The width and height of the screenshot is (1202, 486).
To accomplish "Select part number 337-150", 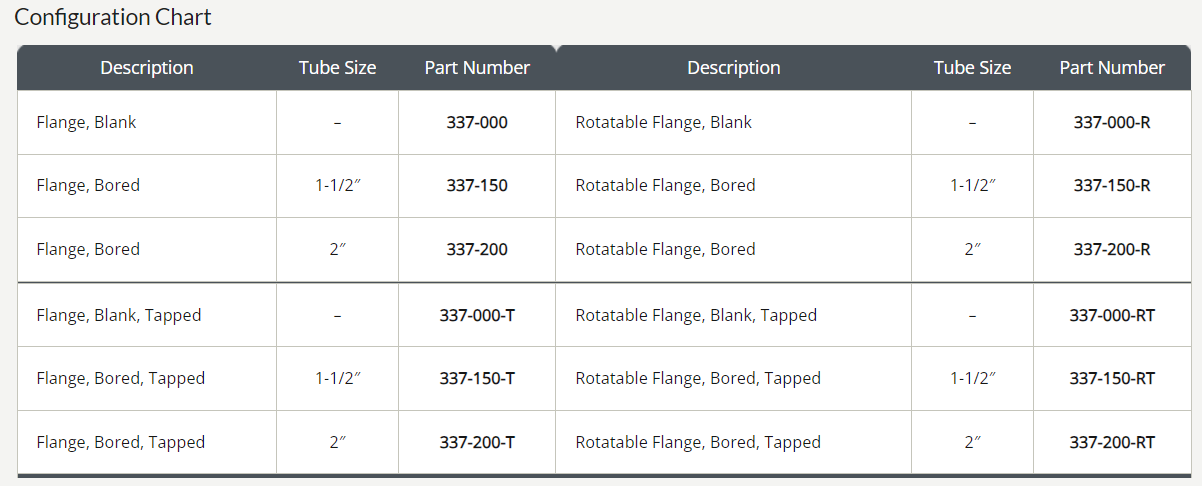I will (477, 185).
